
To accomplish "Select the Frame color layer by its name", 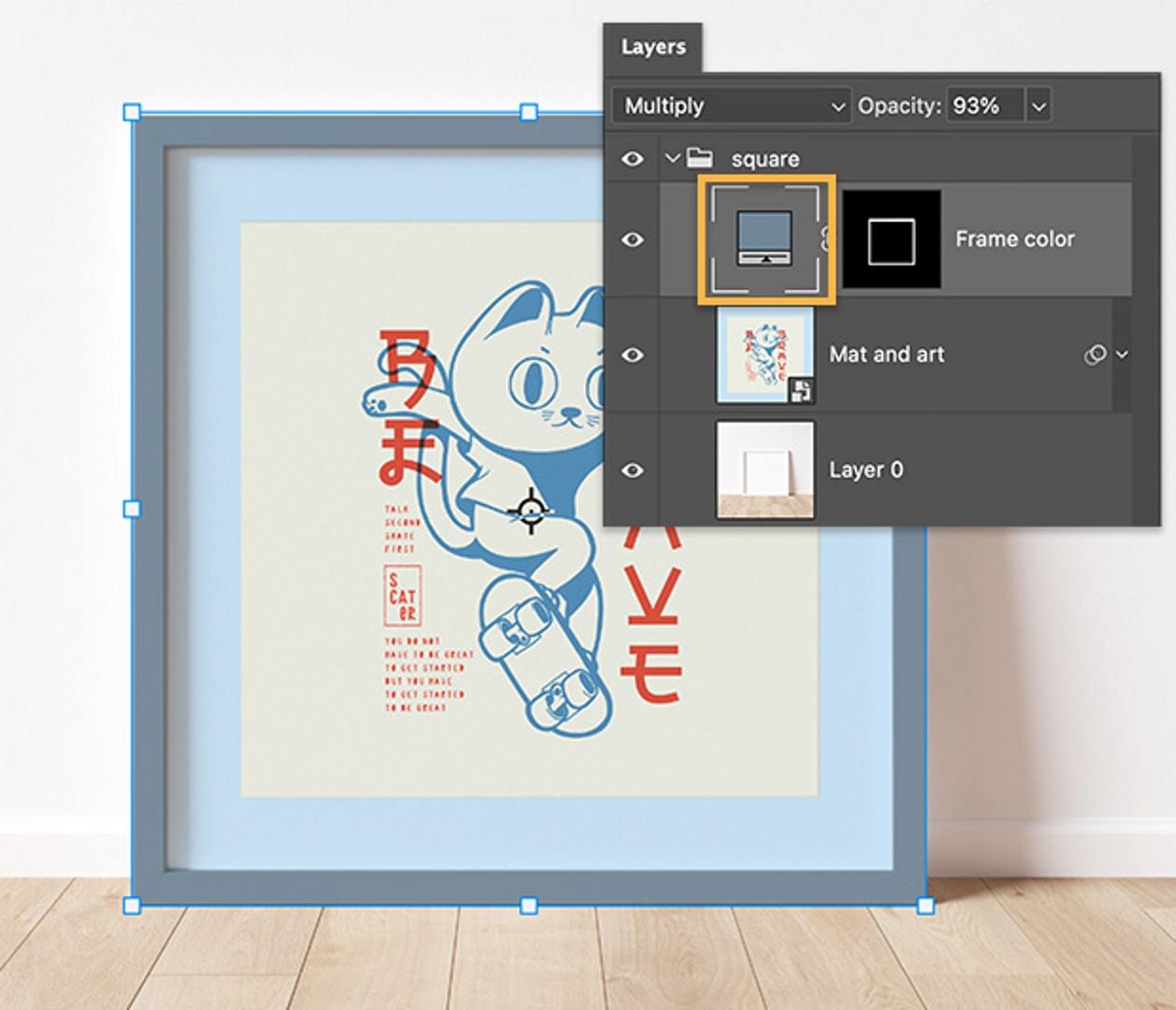I will pos(1014,238).
